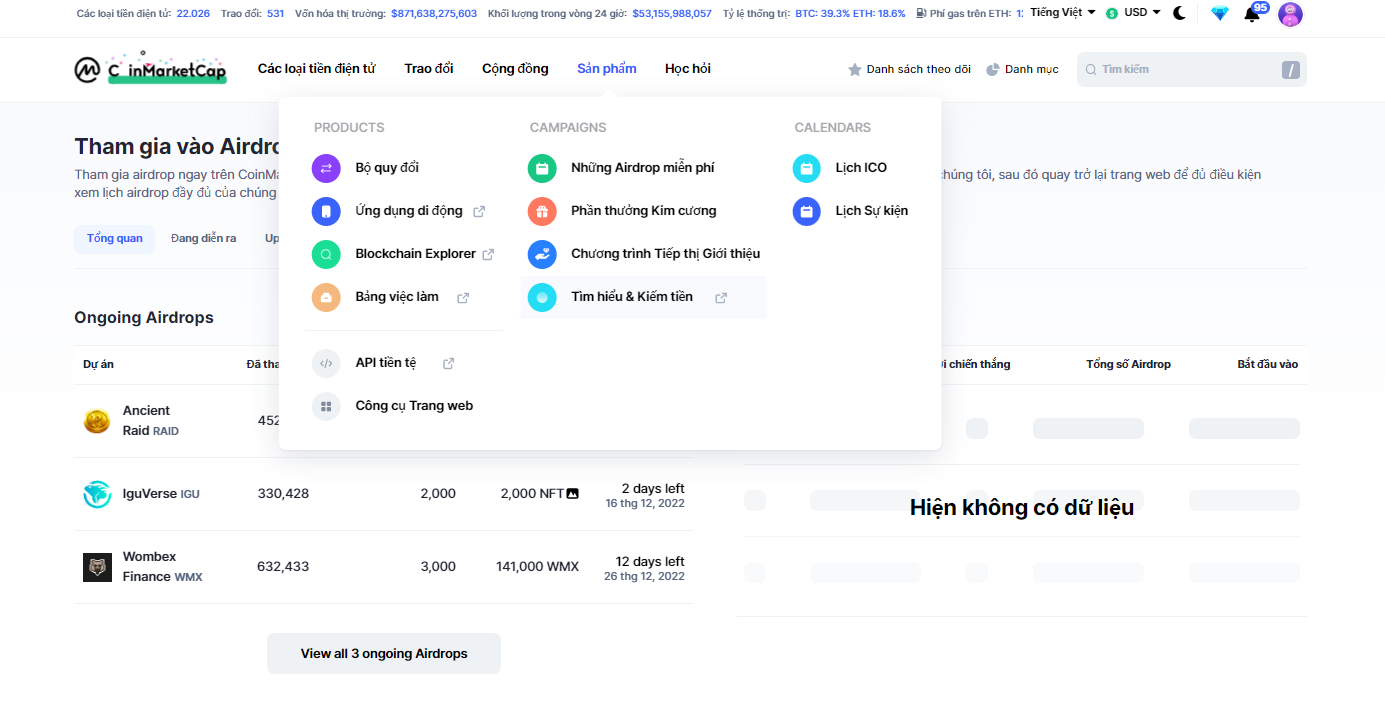The image size is (1385, 709).
Task: Open external link icon beside Blockchain Explorer
Action: point(488,255)
